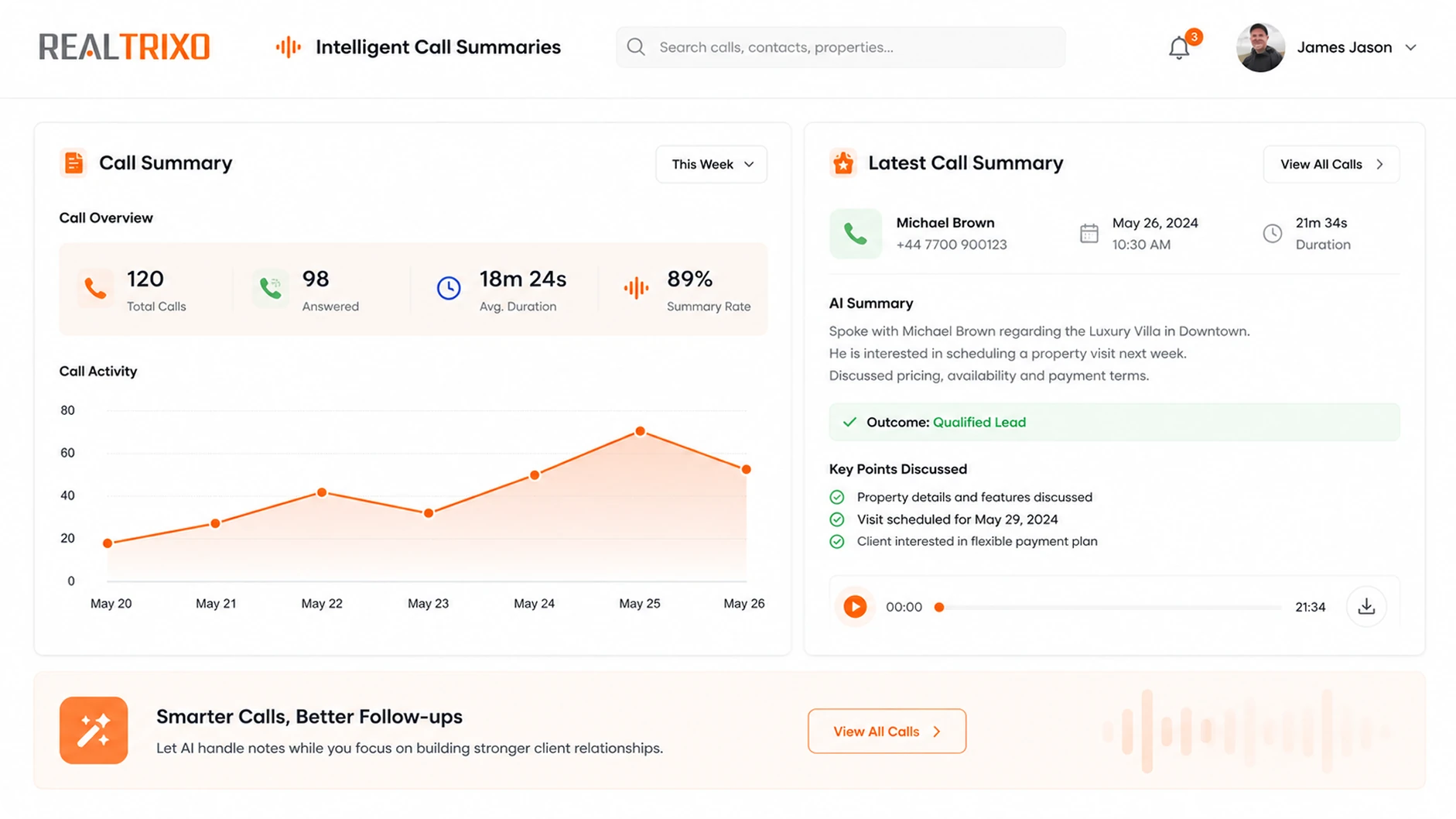Open the This Week period dropdown
The image size is (1456, 819).
tap(712, 164)
